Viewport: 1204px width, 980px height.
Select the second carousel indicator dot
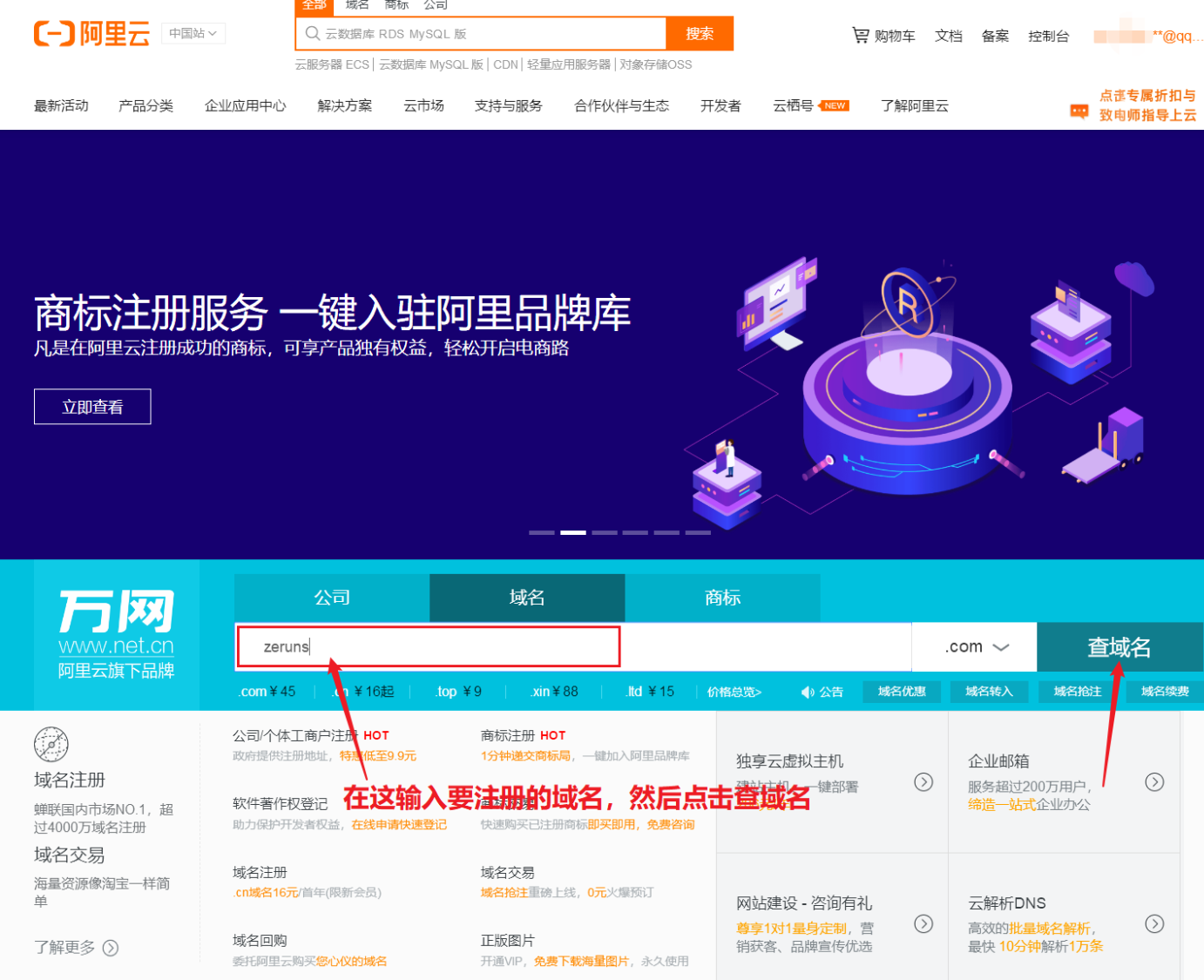(x=572, y=531)
